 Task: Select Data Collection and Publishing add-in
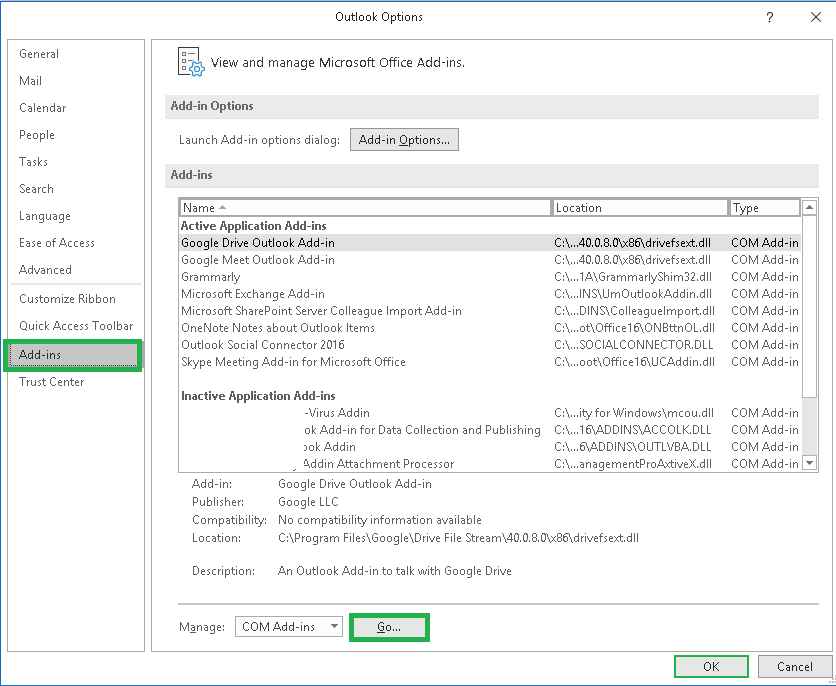(x=489, y=430)
